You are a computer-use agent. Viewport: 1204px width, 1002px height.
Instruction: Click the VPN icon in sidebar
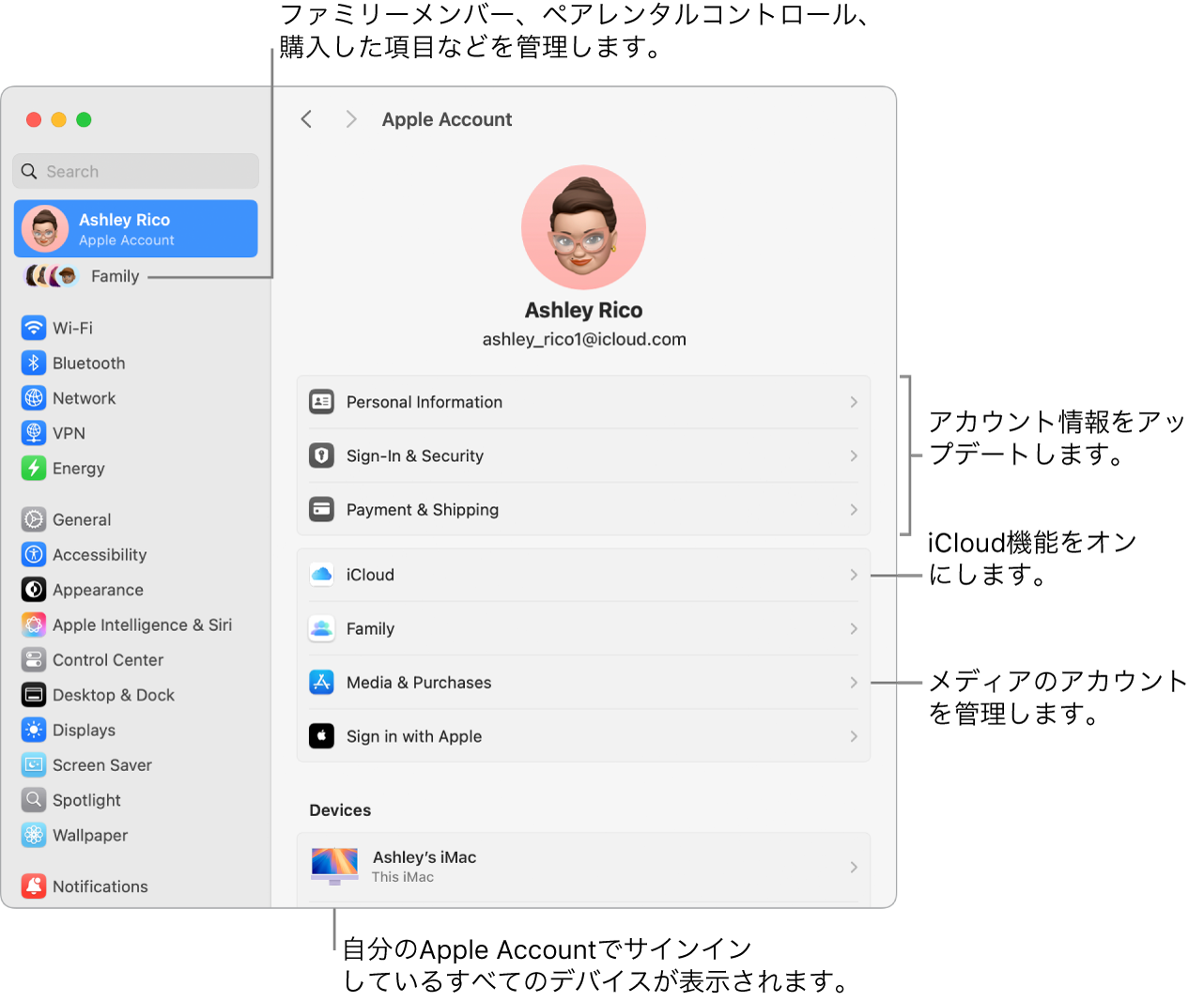click(34, 433)
